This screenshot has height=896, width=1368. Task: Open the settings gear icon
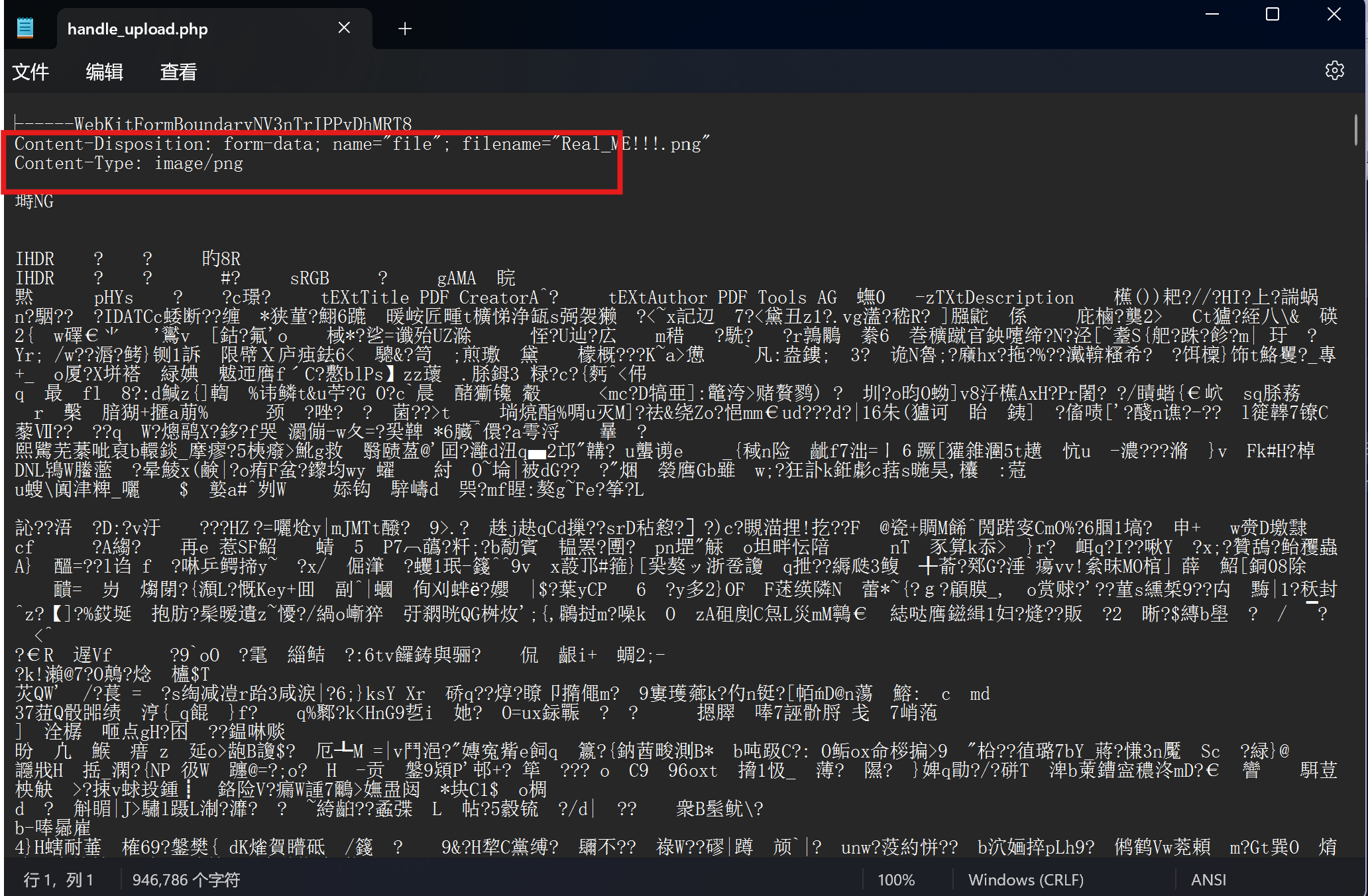pos(1334,71)
